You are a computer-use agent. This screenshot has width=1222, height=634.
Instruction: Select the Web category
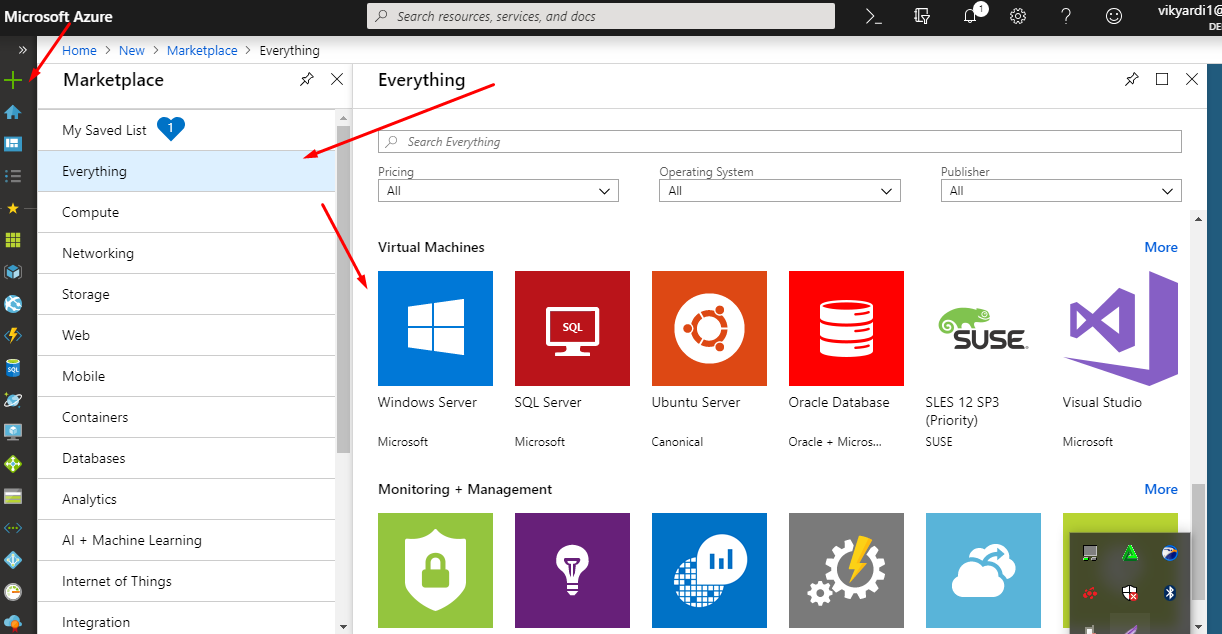coord(186,335)
